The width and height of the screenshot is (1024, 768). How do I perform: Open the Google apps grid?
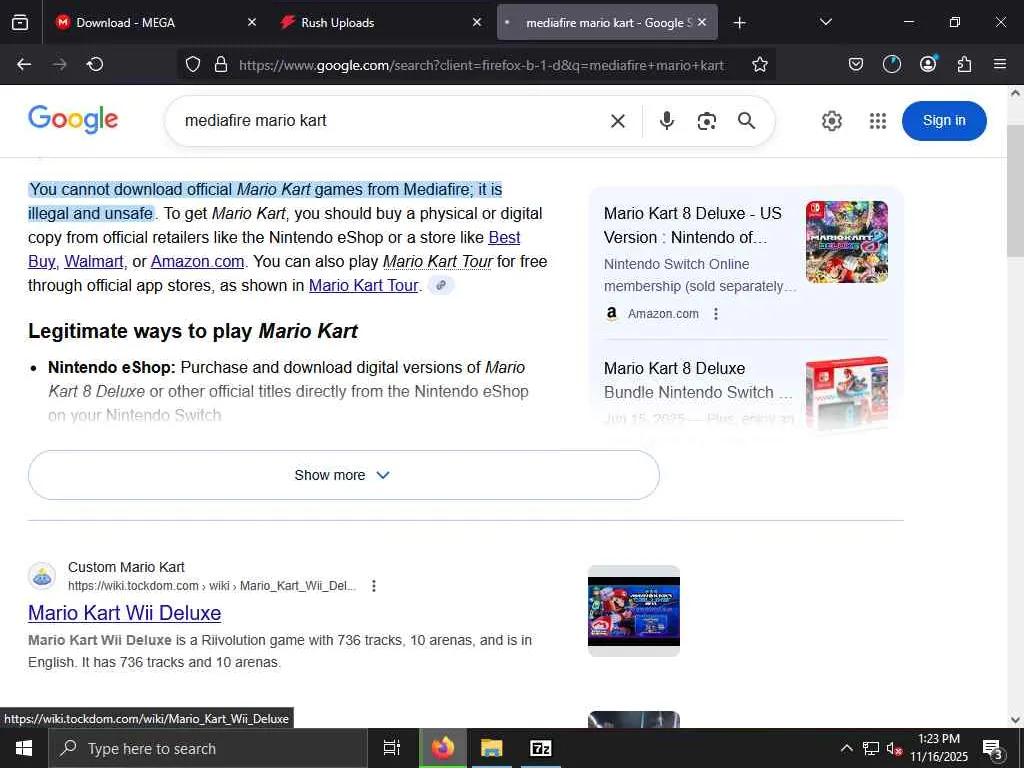click(x=878, y=121)
